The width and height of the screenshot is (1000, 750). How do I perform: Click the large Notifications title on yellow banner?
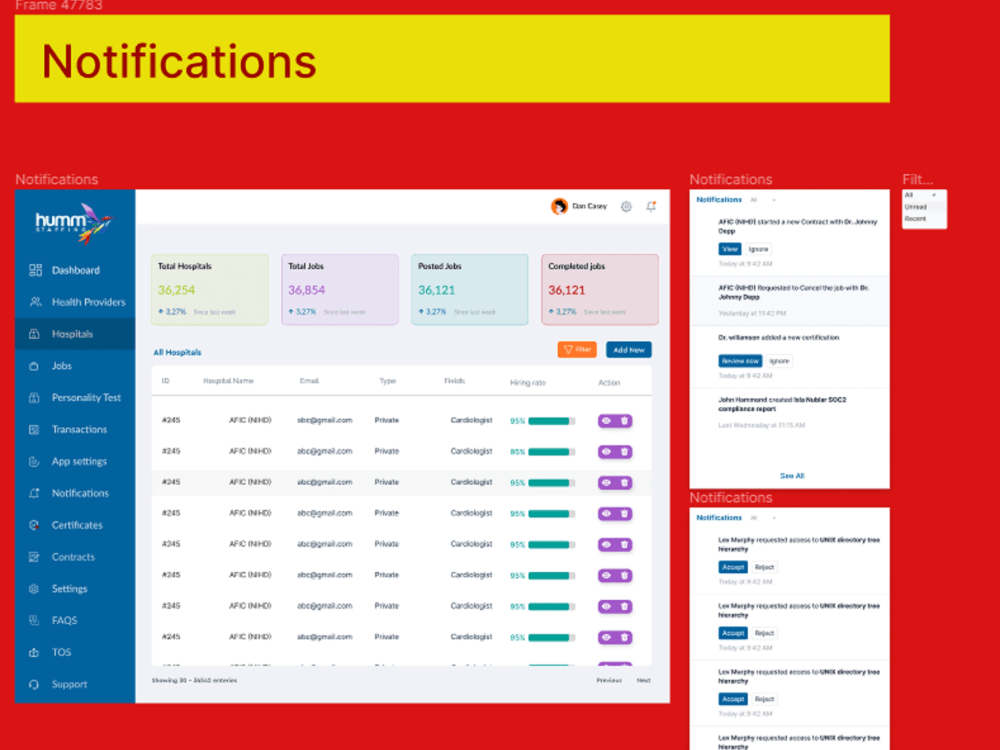tap(179, 61)
